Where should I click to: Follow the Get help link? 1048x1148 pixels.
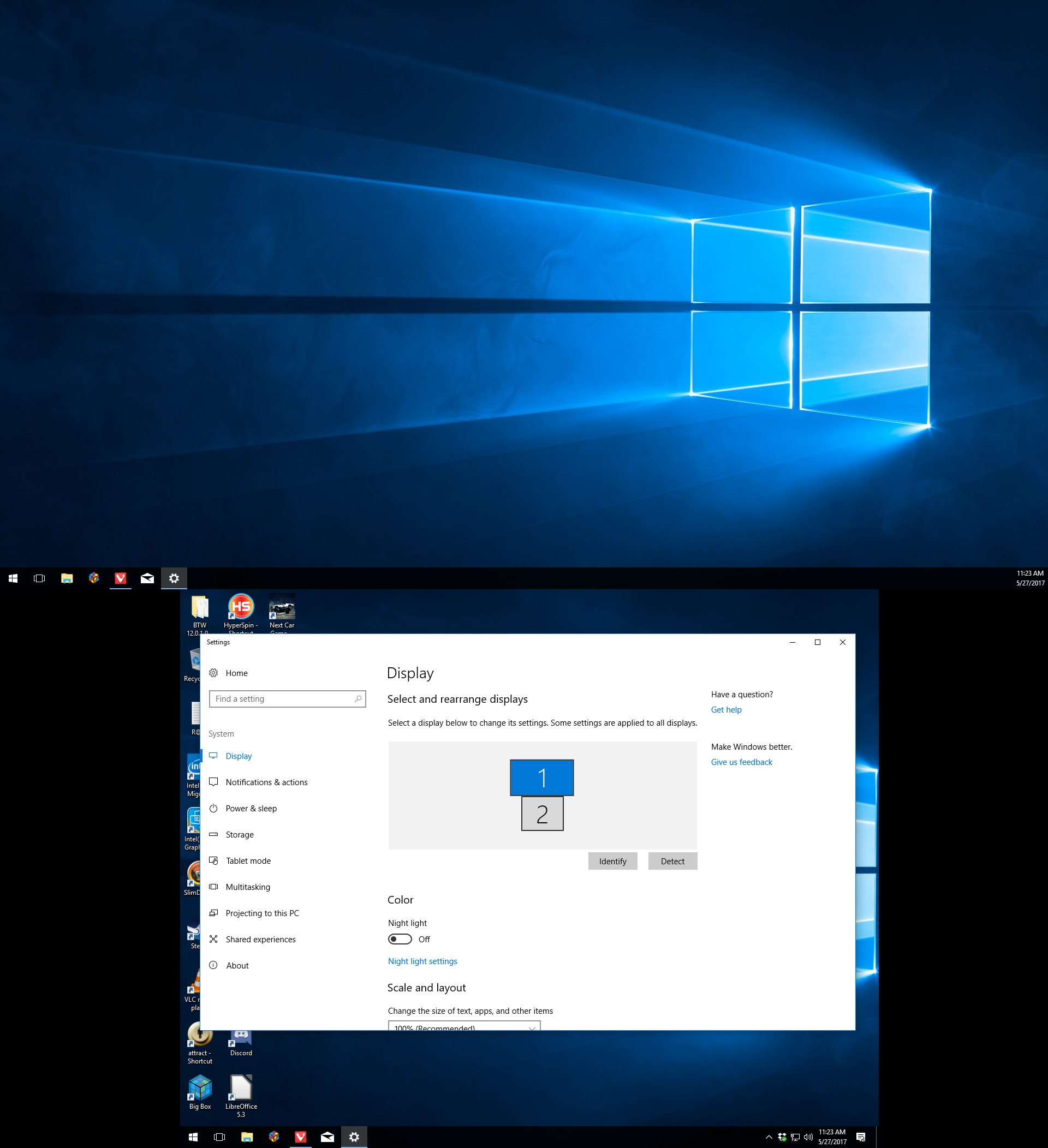click(726, 709)
